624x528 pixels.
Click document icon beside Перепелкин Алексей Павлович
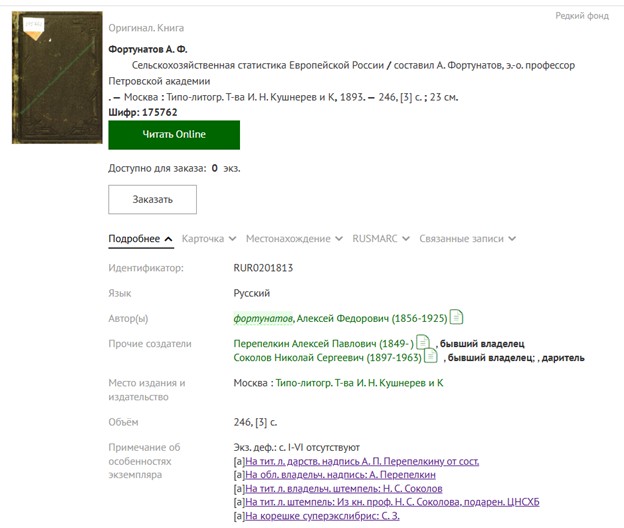(x=422, y=343)
